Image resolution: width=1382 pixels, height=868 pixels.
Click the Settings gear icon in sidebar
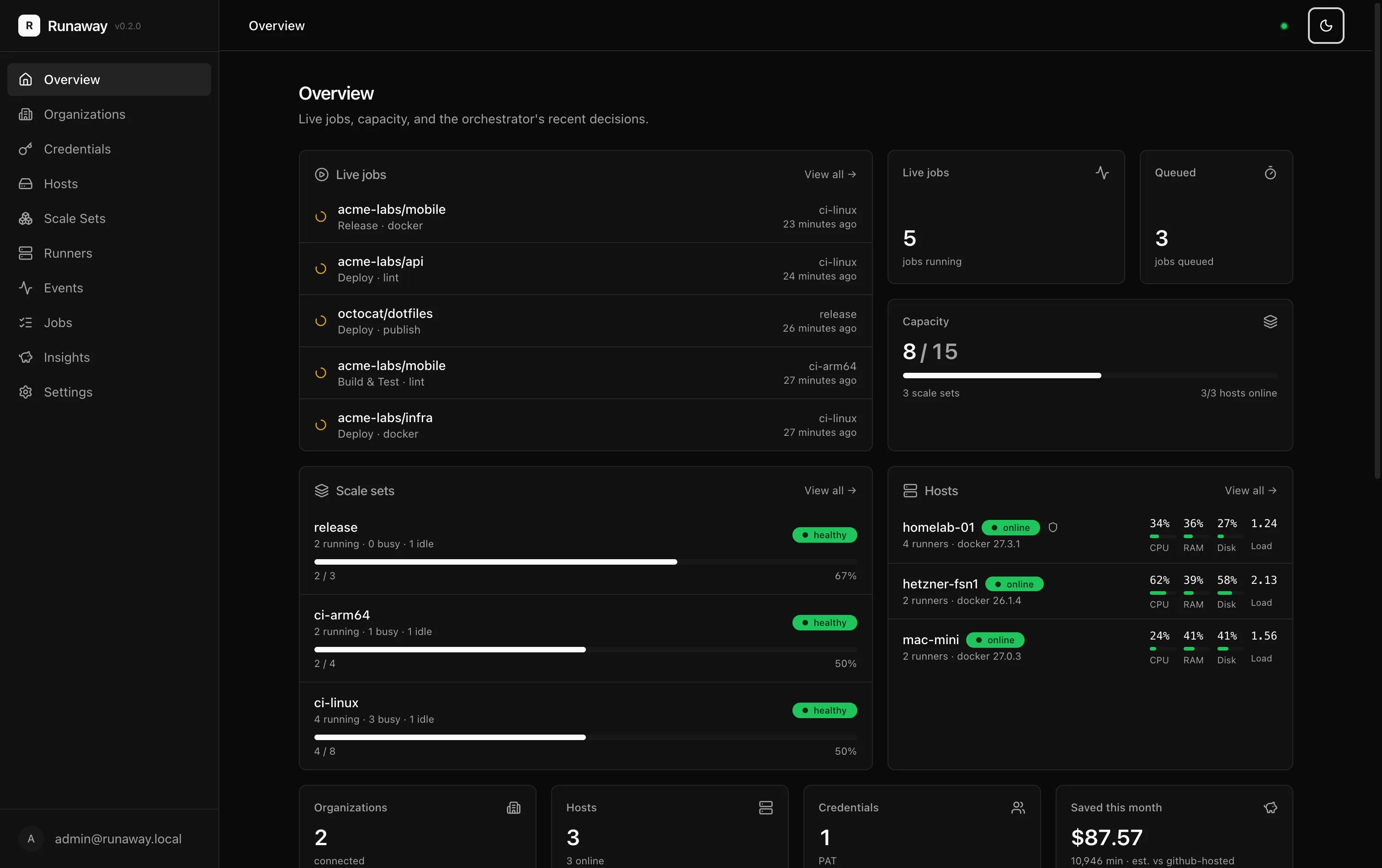point(25,392)
